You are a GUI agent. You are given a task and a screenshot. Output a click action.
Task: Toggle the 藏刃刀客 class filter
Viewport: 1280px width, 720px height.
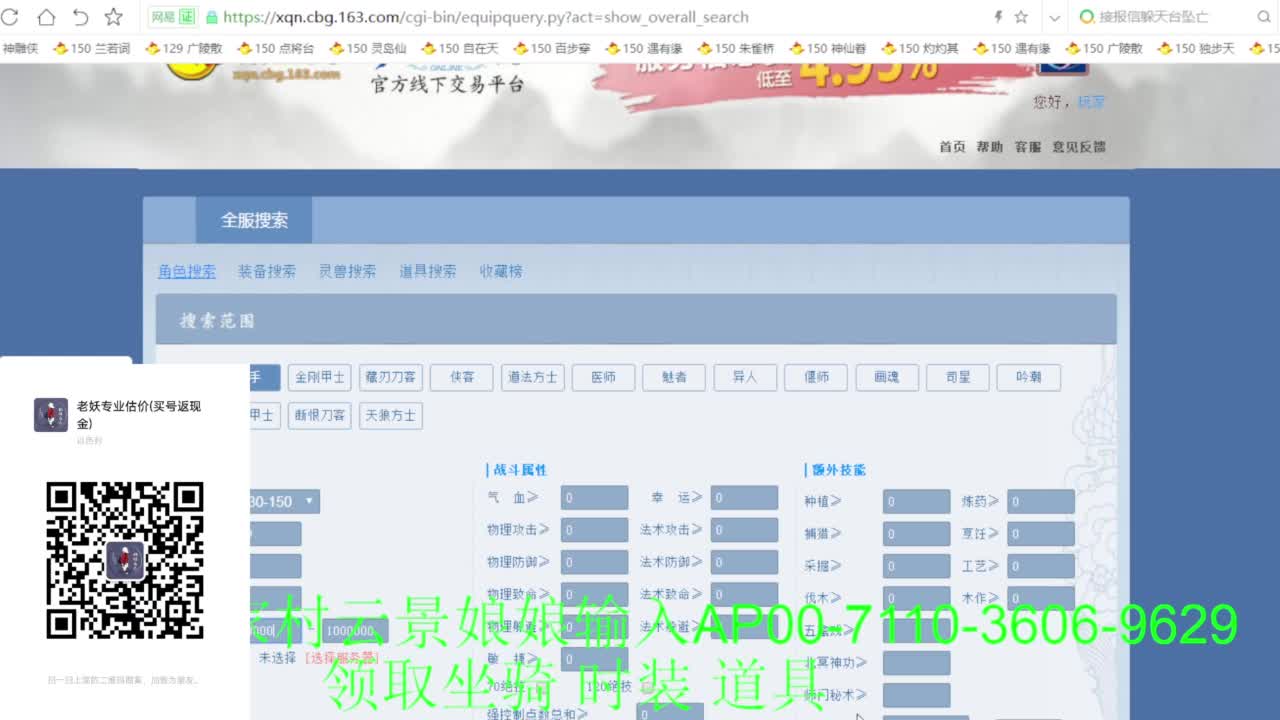click(390, 377)
